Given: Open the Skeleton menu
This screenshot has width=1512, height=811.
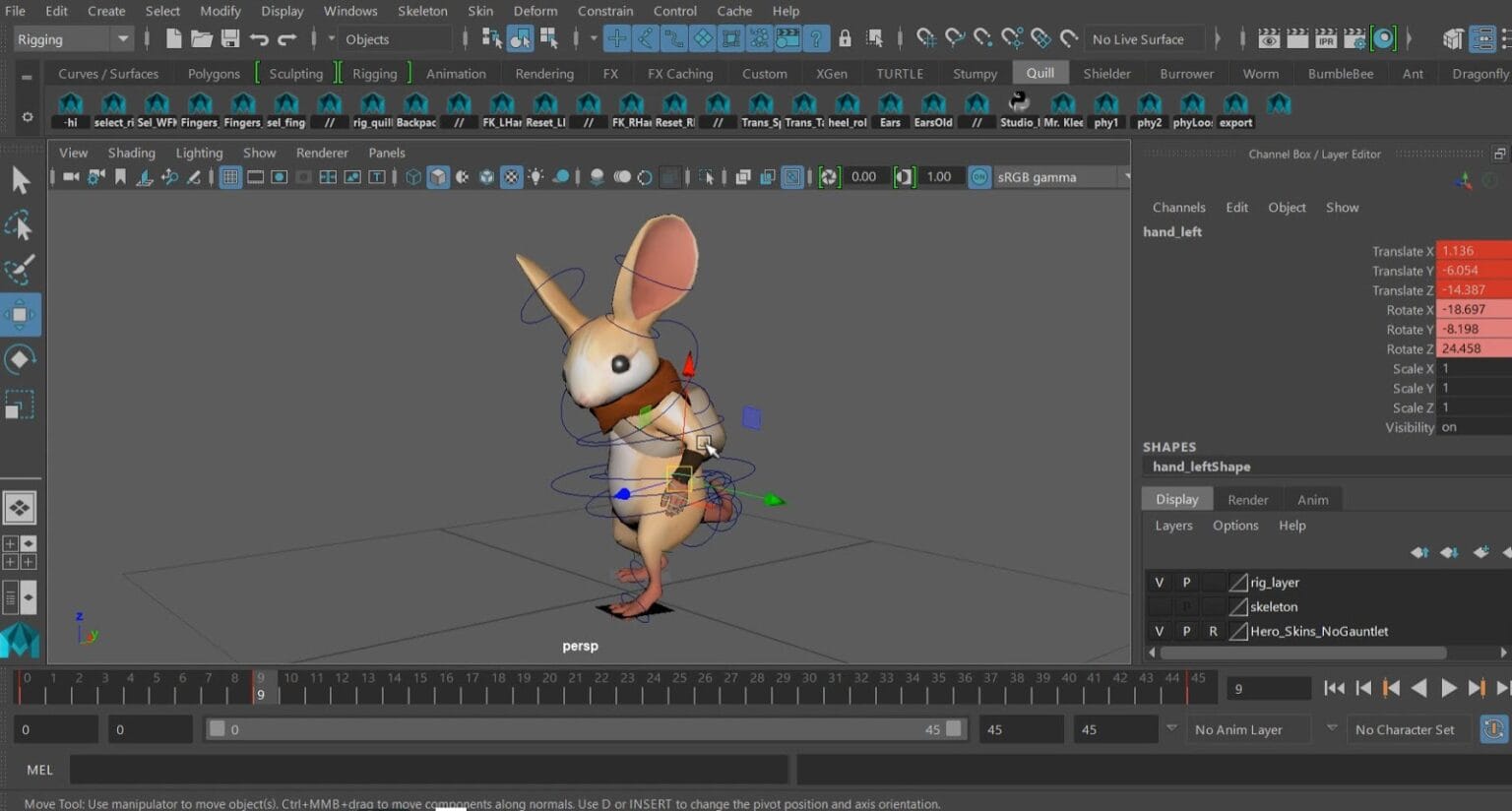Looking at the screenshot, I should click(422, 11).
